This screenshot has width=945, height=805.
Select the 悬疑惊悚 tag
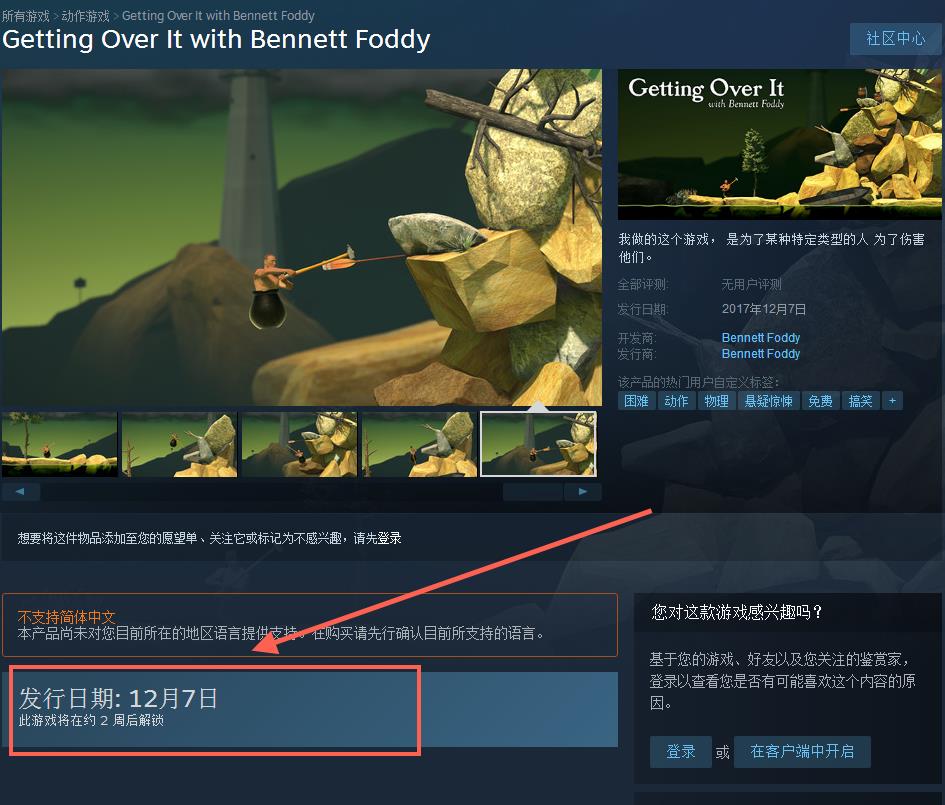click(768, 401)
